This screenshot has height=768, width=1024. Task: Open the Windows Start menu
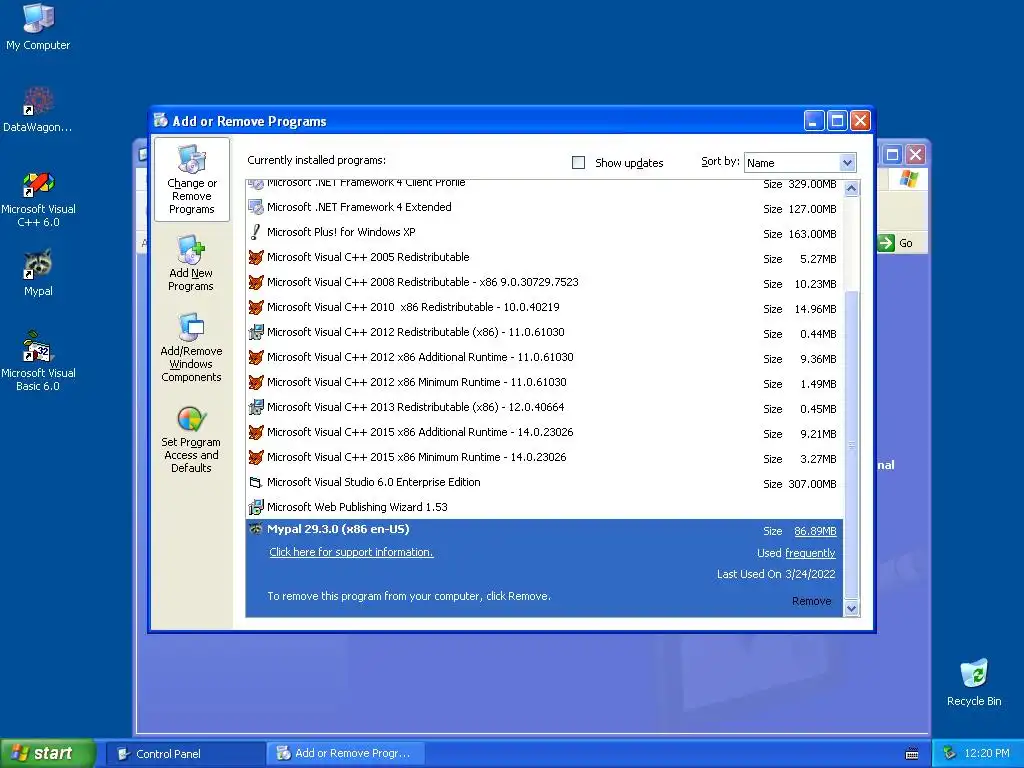click(x=48, y=753)
